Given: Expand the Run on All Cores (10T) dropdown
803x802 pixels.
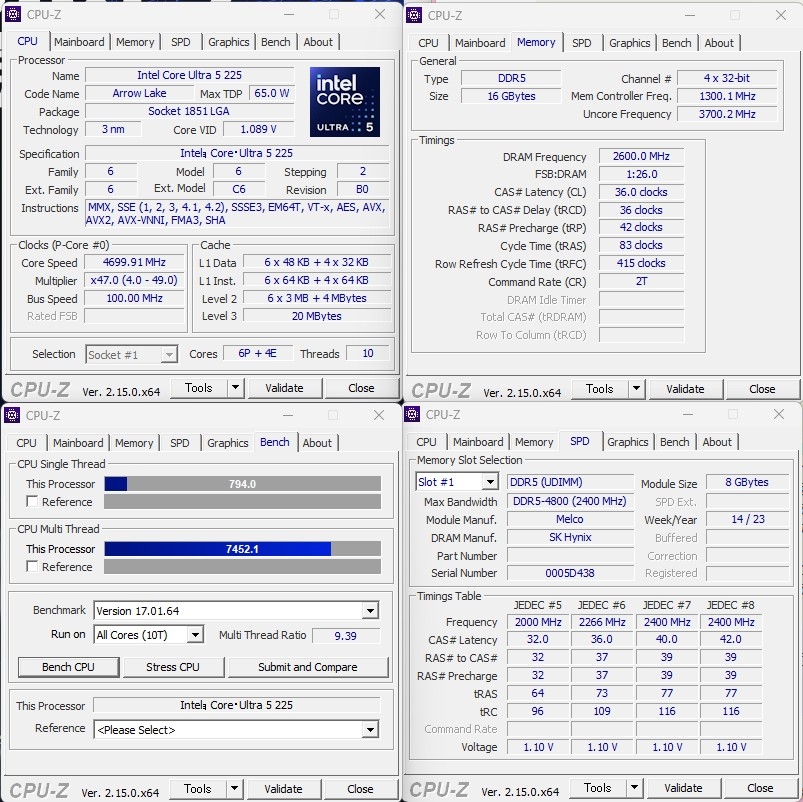Looking at the screenshot, I should click(195, 635).
